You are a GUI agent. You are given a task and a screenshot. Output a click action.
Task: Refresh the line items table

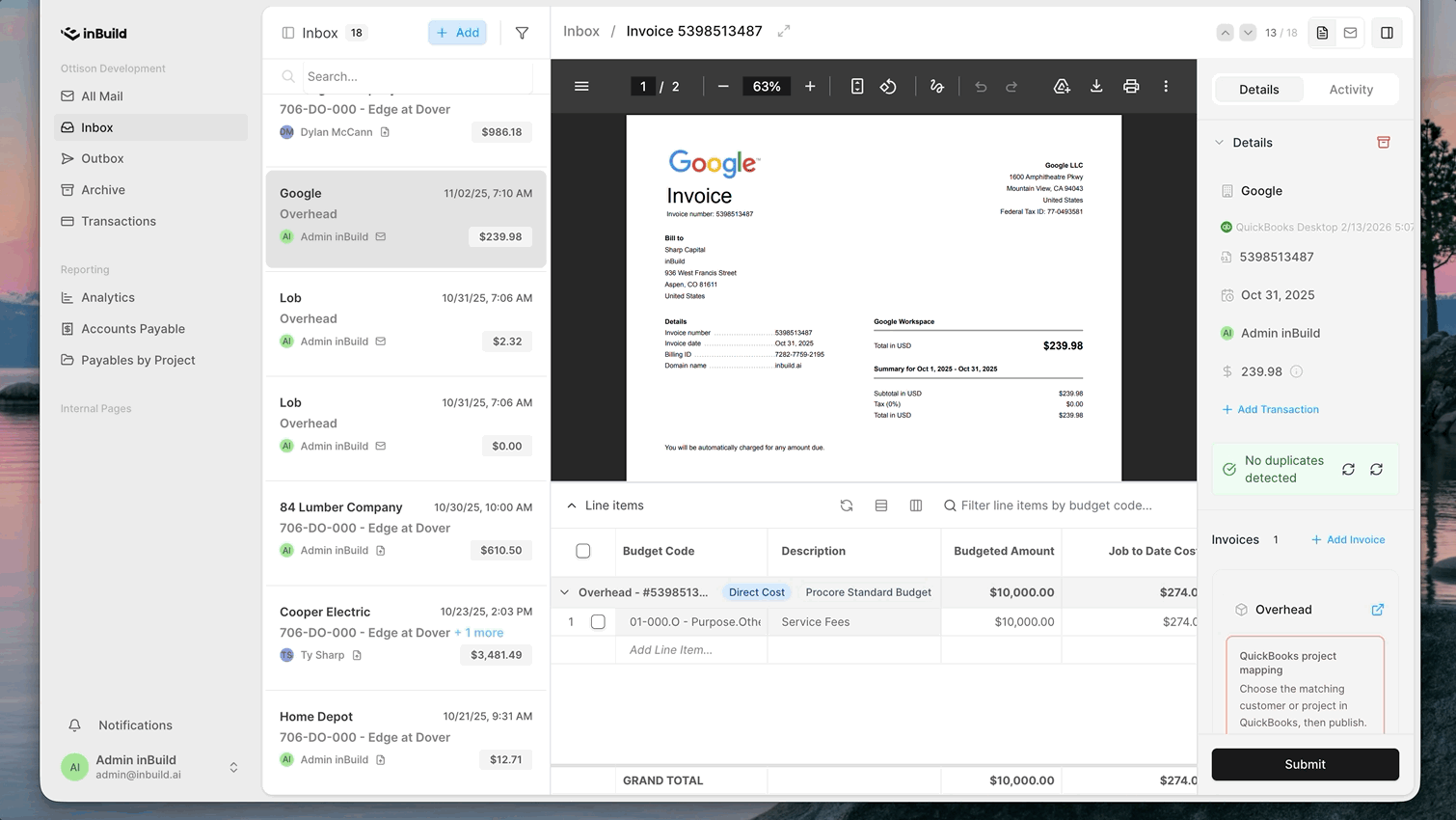tap(847, 506)
